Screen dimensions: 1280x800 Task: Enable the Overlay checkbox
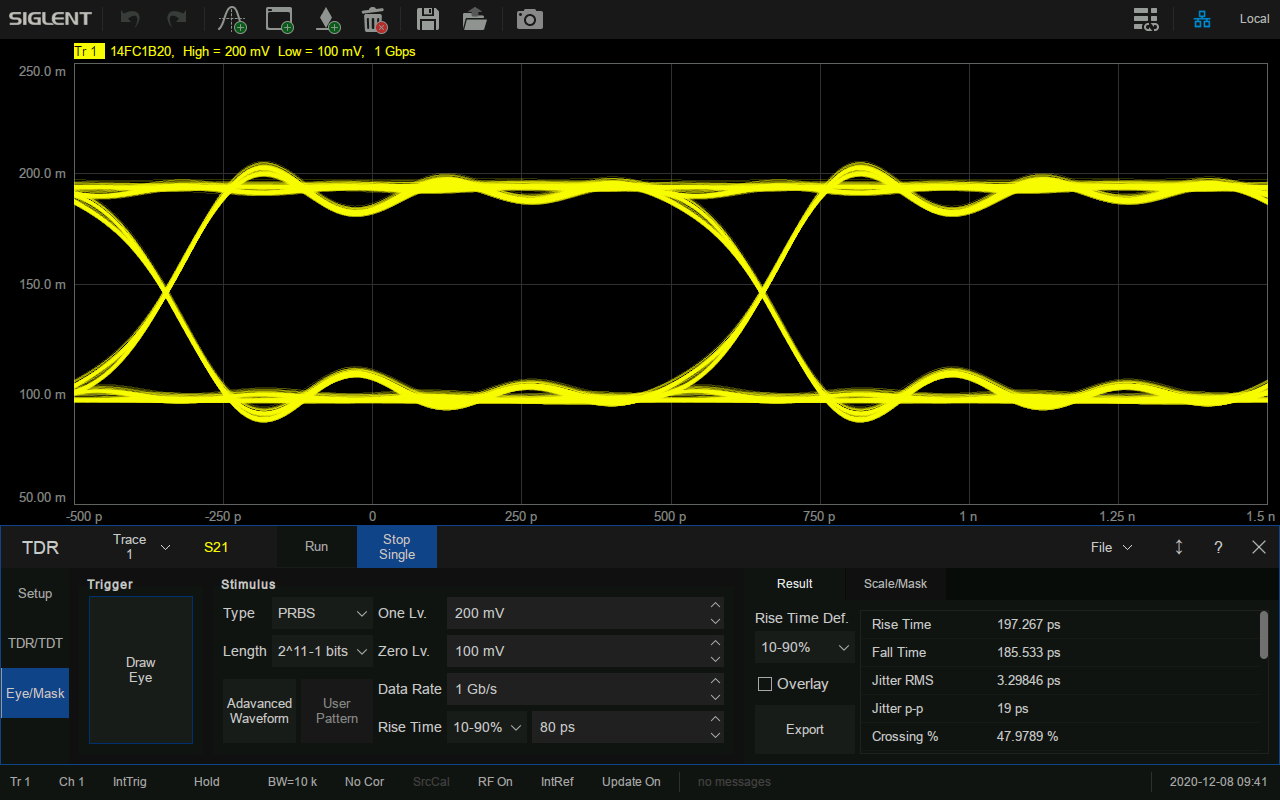coord(763,684)
